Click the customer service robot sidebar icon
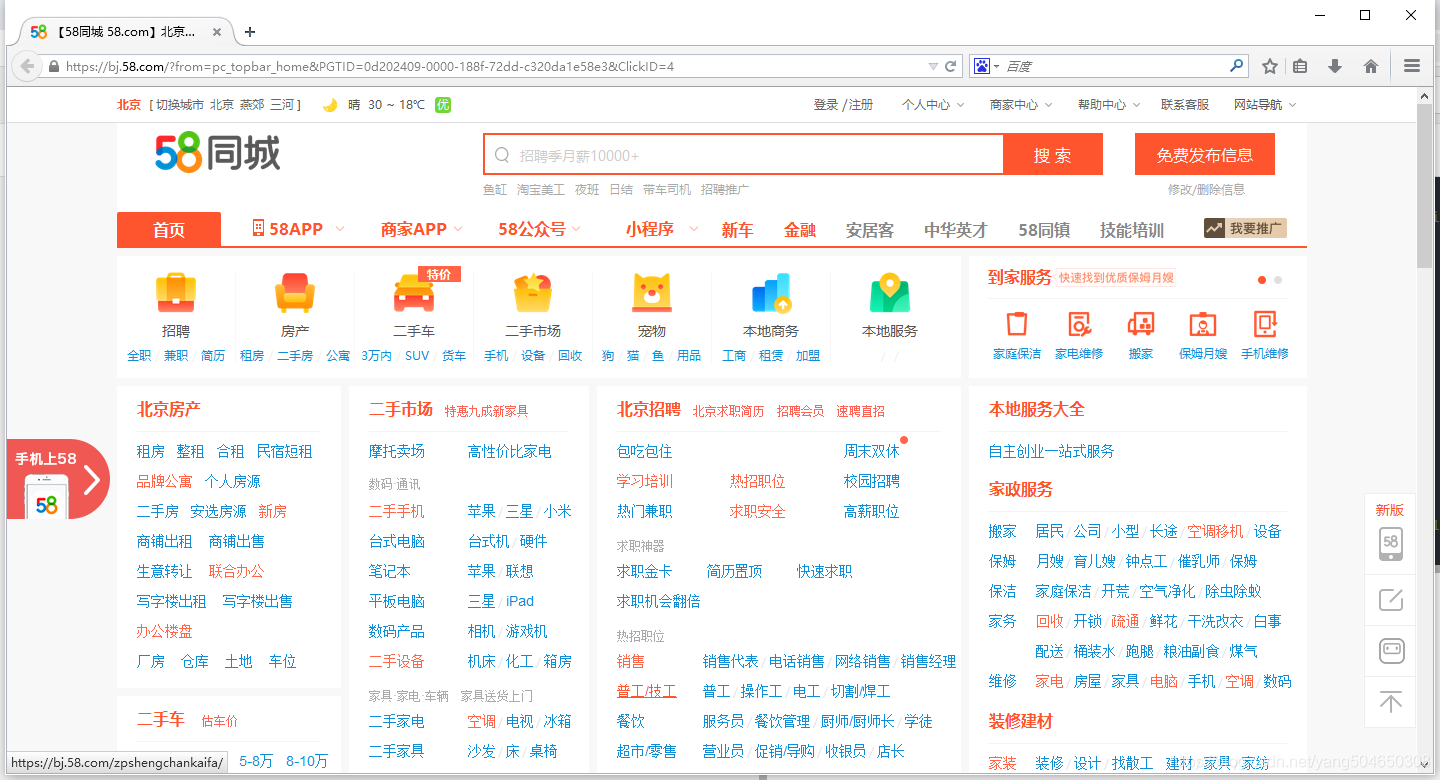Screen dimensions: 1440x780 click(x=1391, y=651)
